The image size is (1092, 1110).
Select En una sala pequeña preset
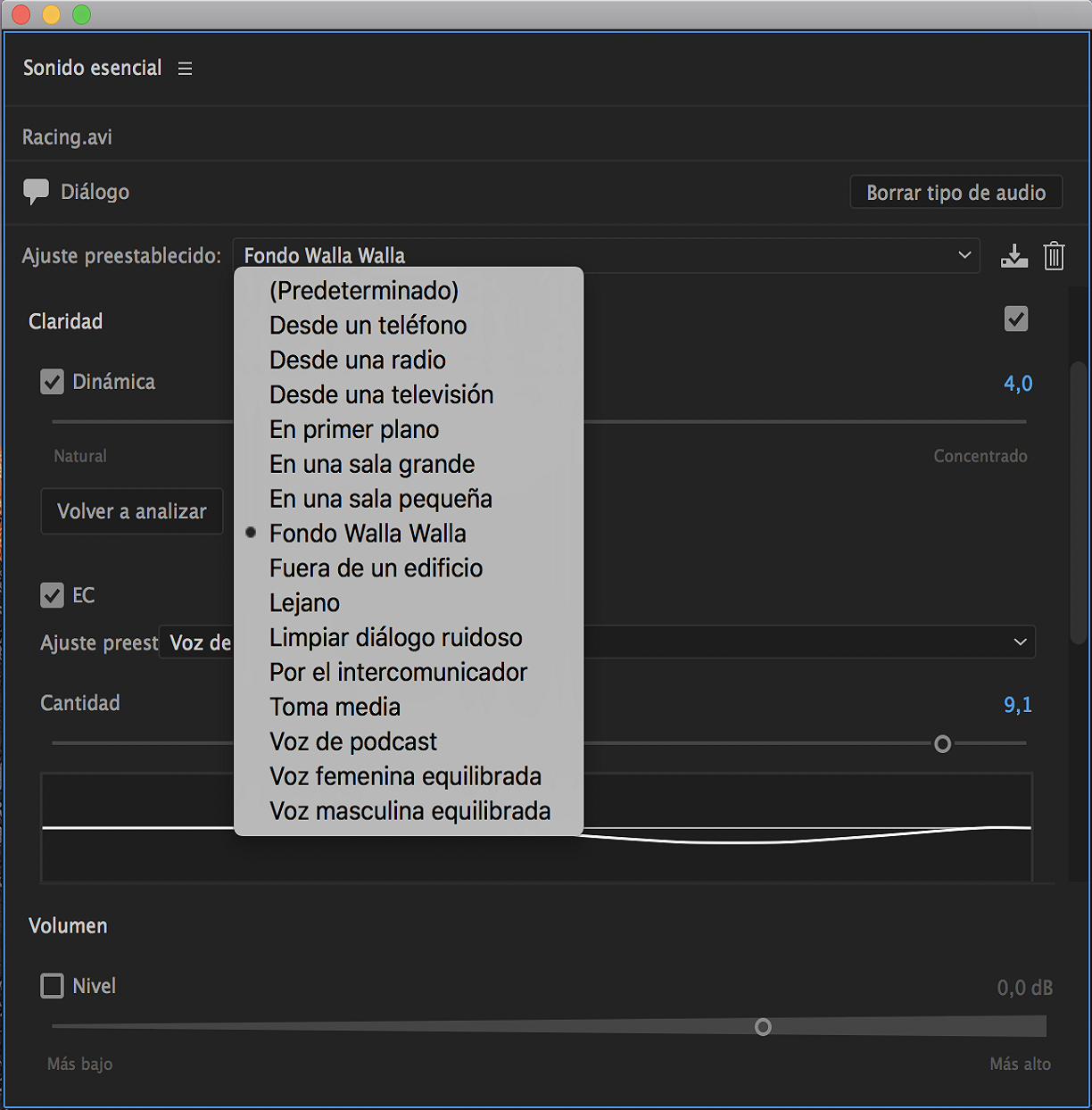click(x=409, y=500)
